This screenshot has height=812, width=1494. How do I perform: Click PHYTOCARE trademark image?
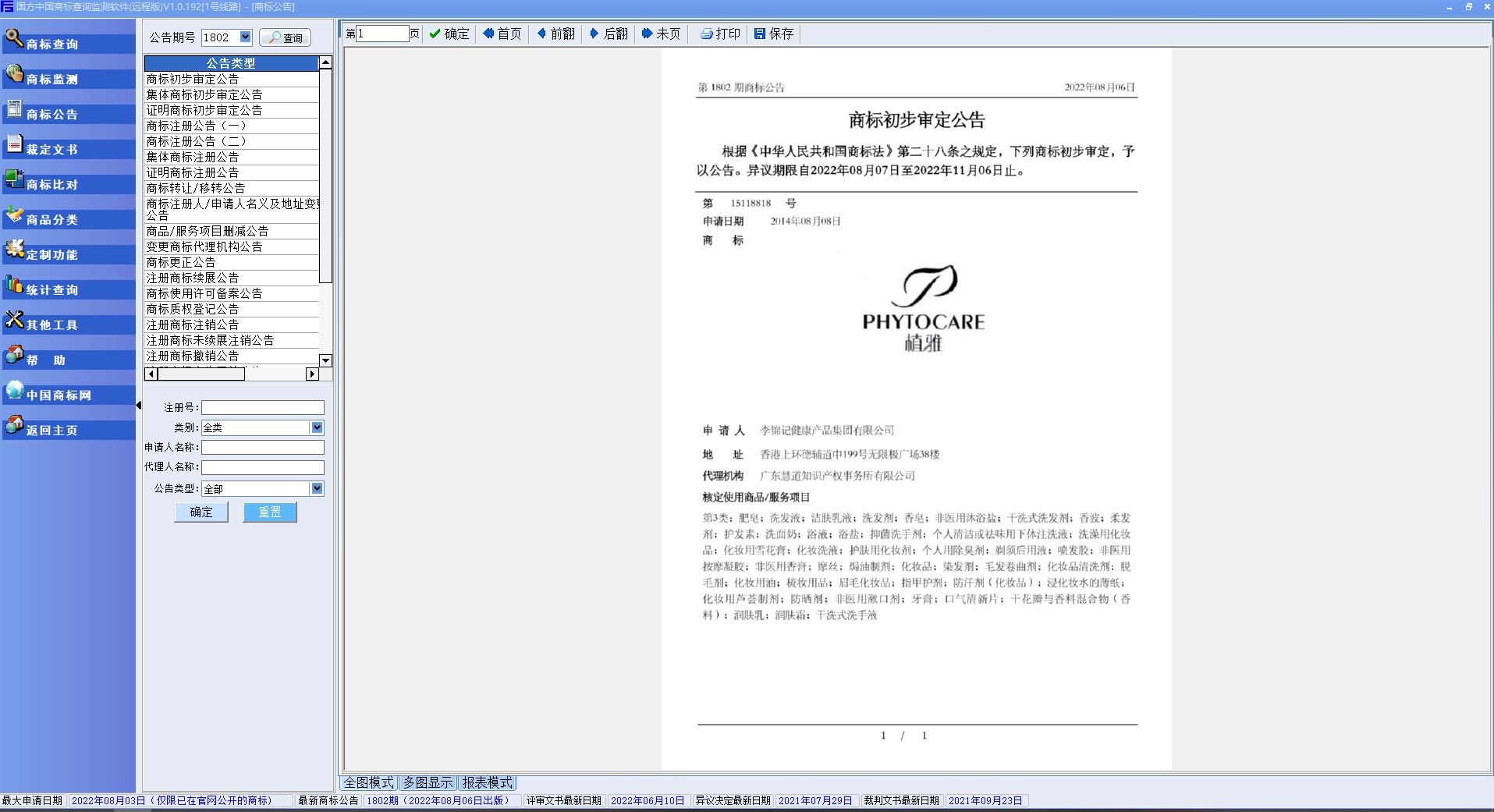tap(923, 308)
